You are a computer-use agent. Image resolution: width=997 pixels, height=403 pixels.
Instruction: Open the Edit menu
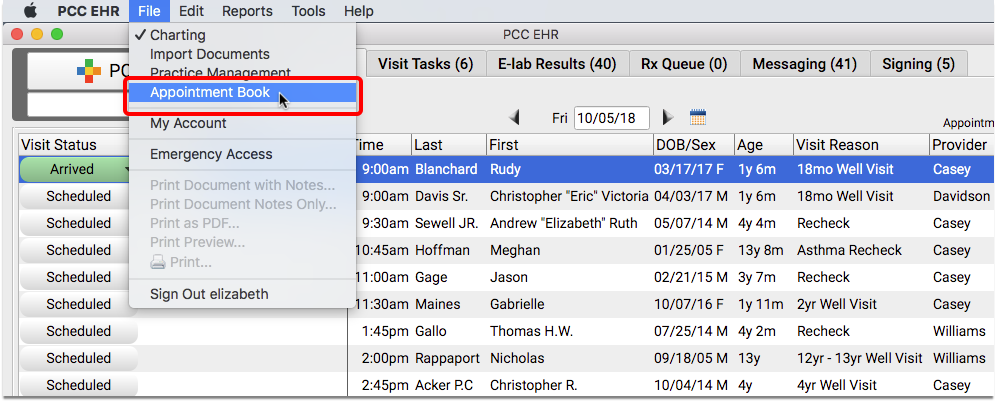[x=191, y=11]
